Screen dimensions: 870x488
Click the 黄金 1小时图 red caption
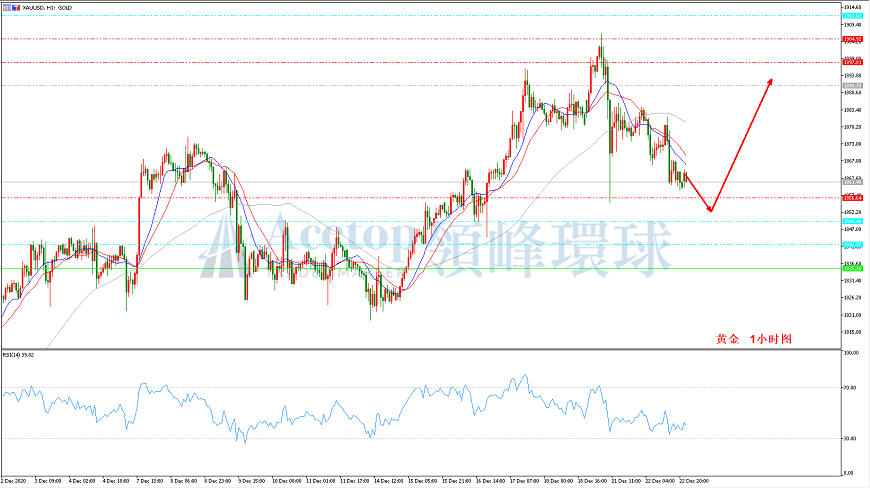[753, 339]
